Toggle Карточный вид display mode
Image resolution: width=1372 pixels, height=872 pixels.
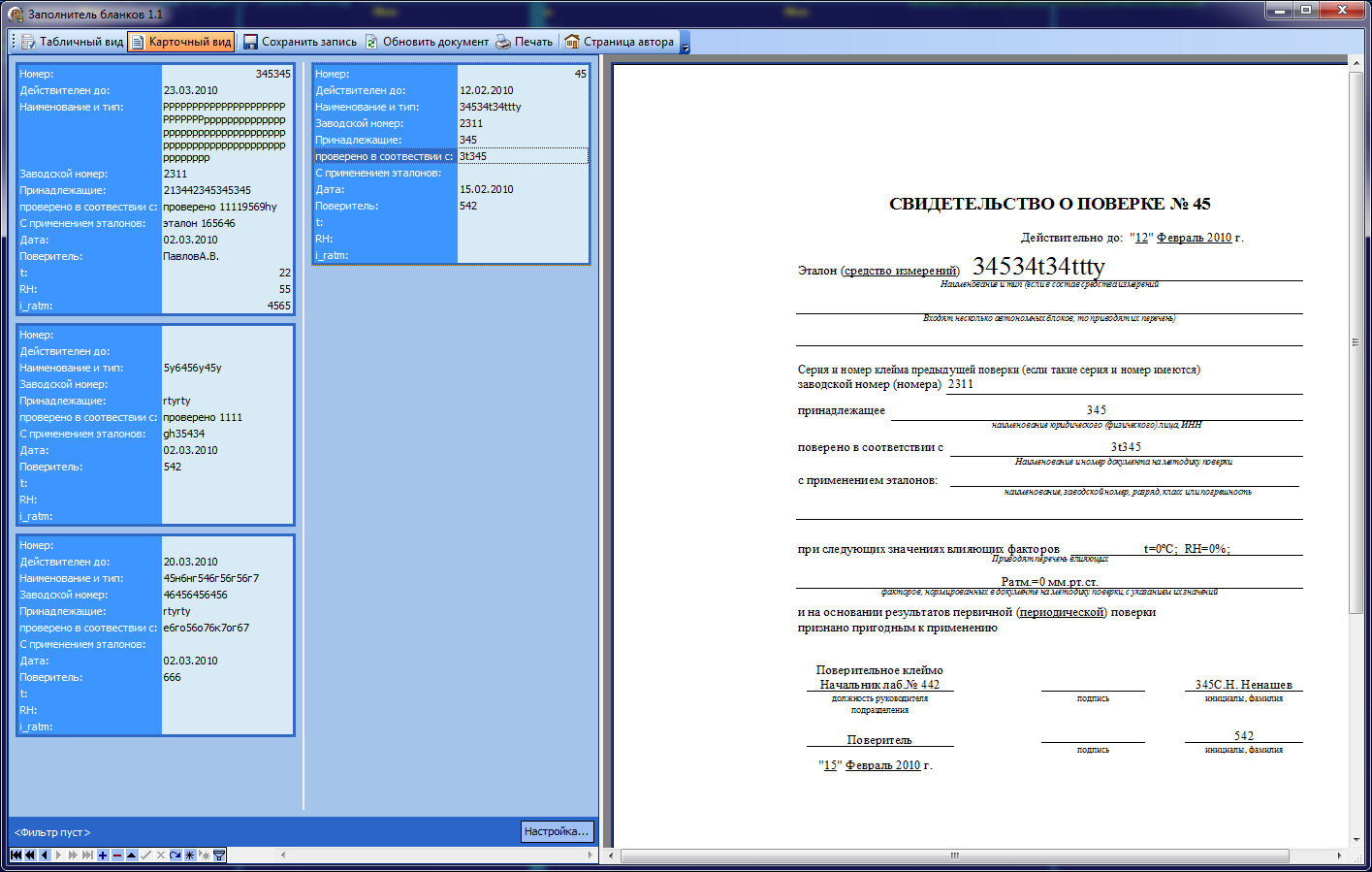tap(181, 42)
